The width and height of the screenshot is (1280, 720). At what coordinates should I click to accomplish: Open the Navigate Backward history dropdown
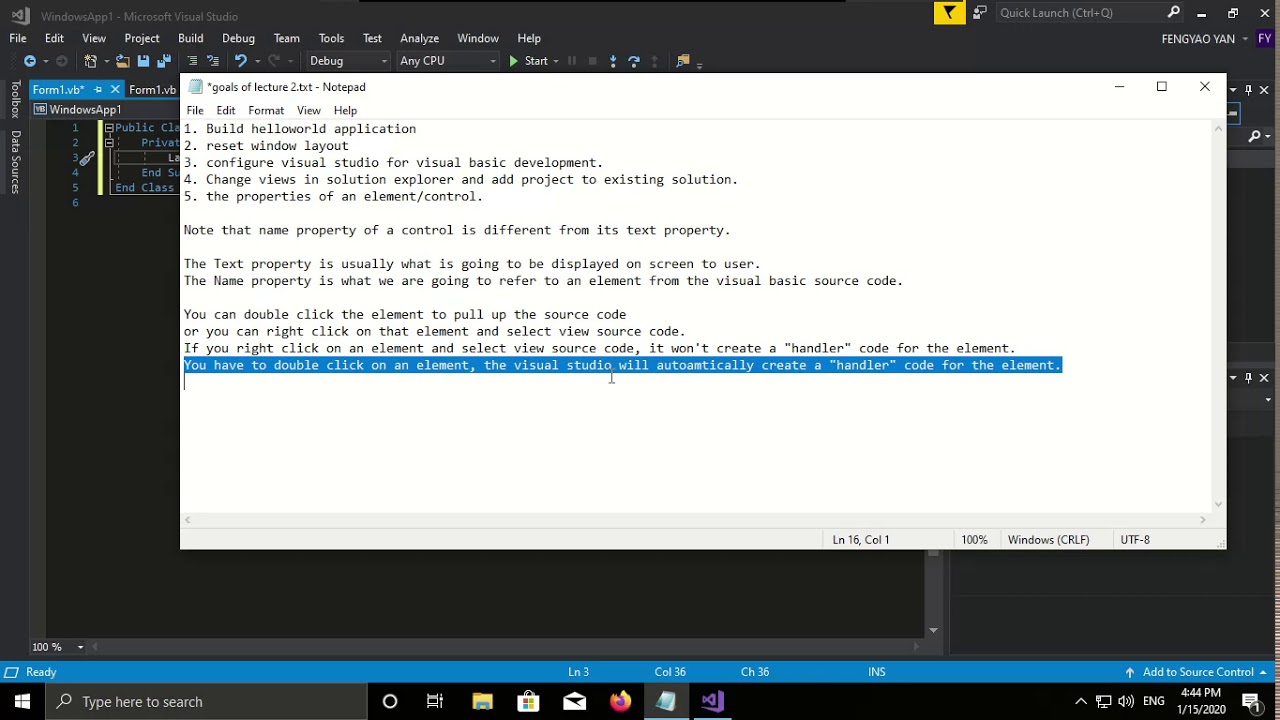click(x=45, y=61)
